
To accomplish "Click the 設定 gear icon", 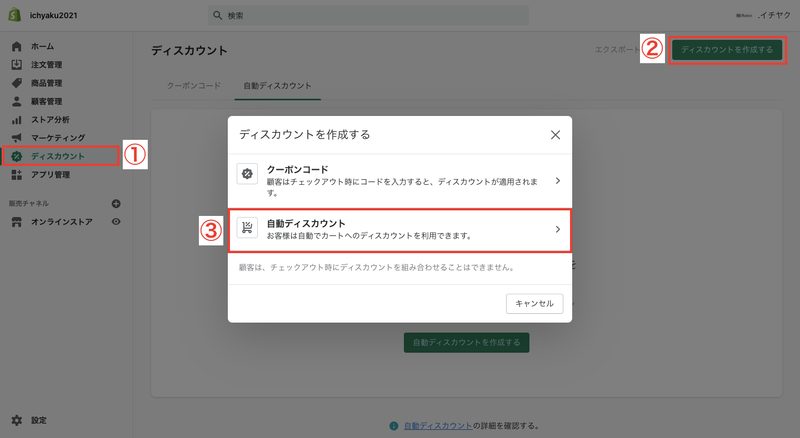I will click(17, 420).
